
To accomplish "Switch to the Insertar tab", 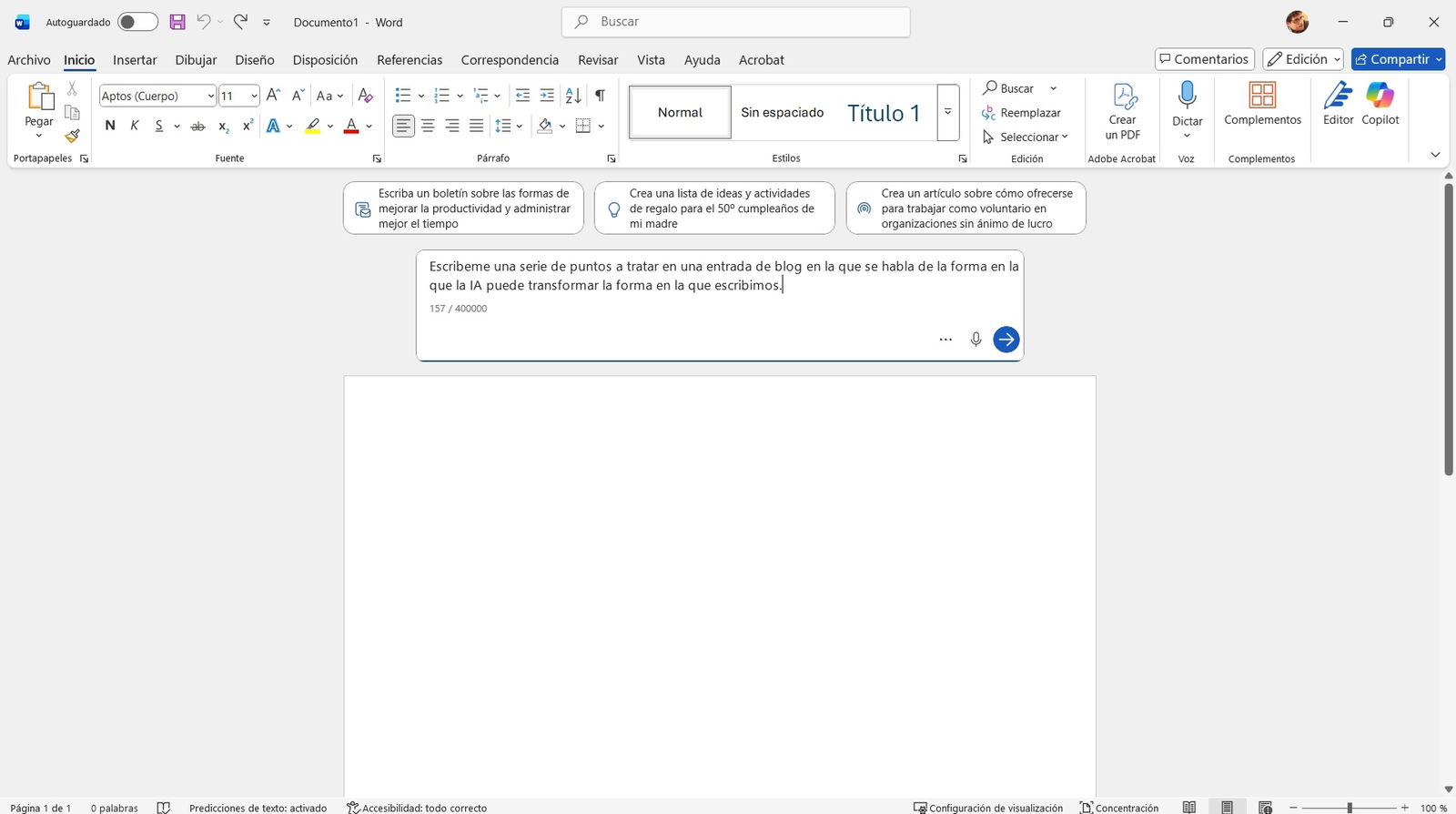I will tap(135, 60).
